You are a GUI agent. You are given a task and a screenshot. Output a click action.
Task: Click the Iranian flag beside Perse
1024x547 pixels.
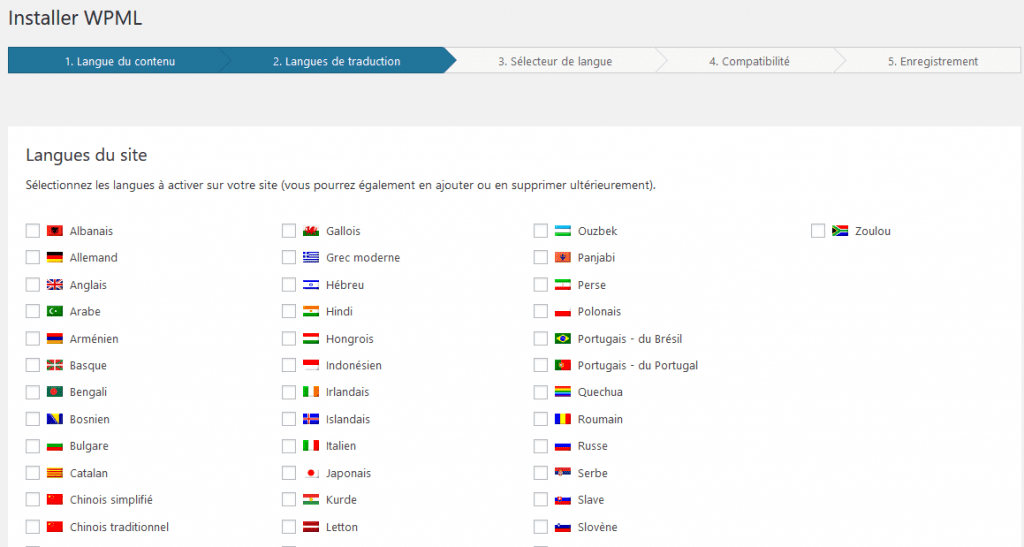pyautogui.click(x=563, y=285)
